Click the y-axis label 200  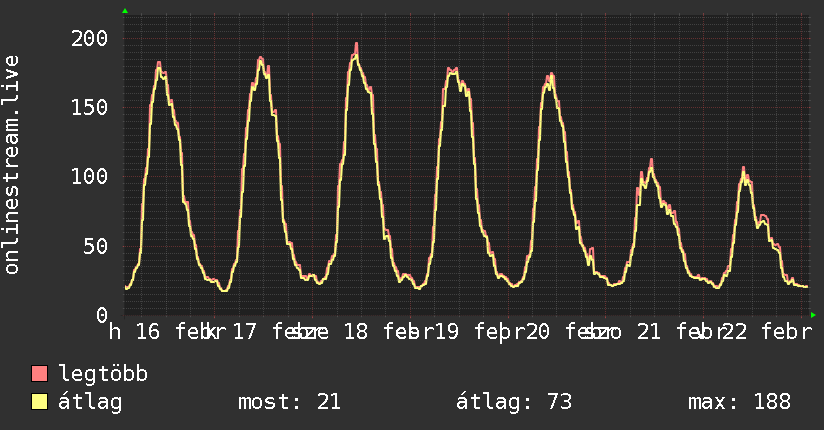pyautogui.click(x=89, y=38)
